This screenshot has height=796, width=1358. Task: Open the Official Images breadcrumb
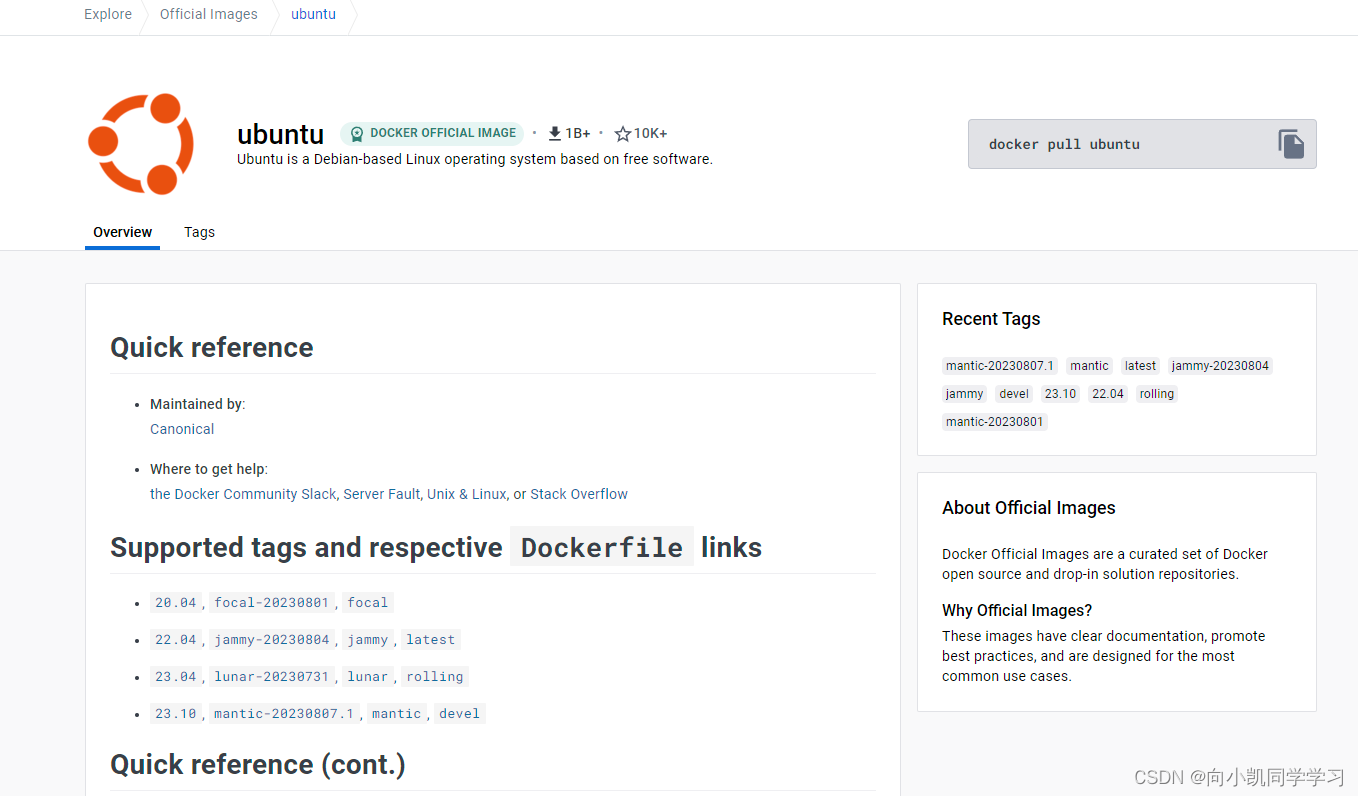coord(208,14)
